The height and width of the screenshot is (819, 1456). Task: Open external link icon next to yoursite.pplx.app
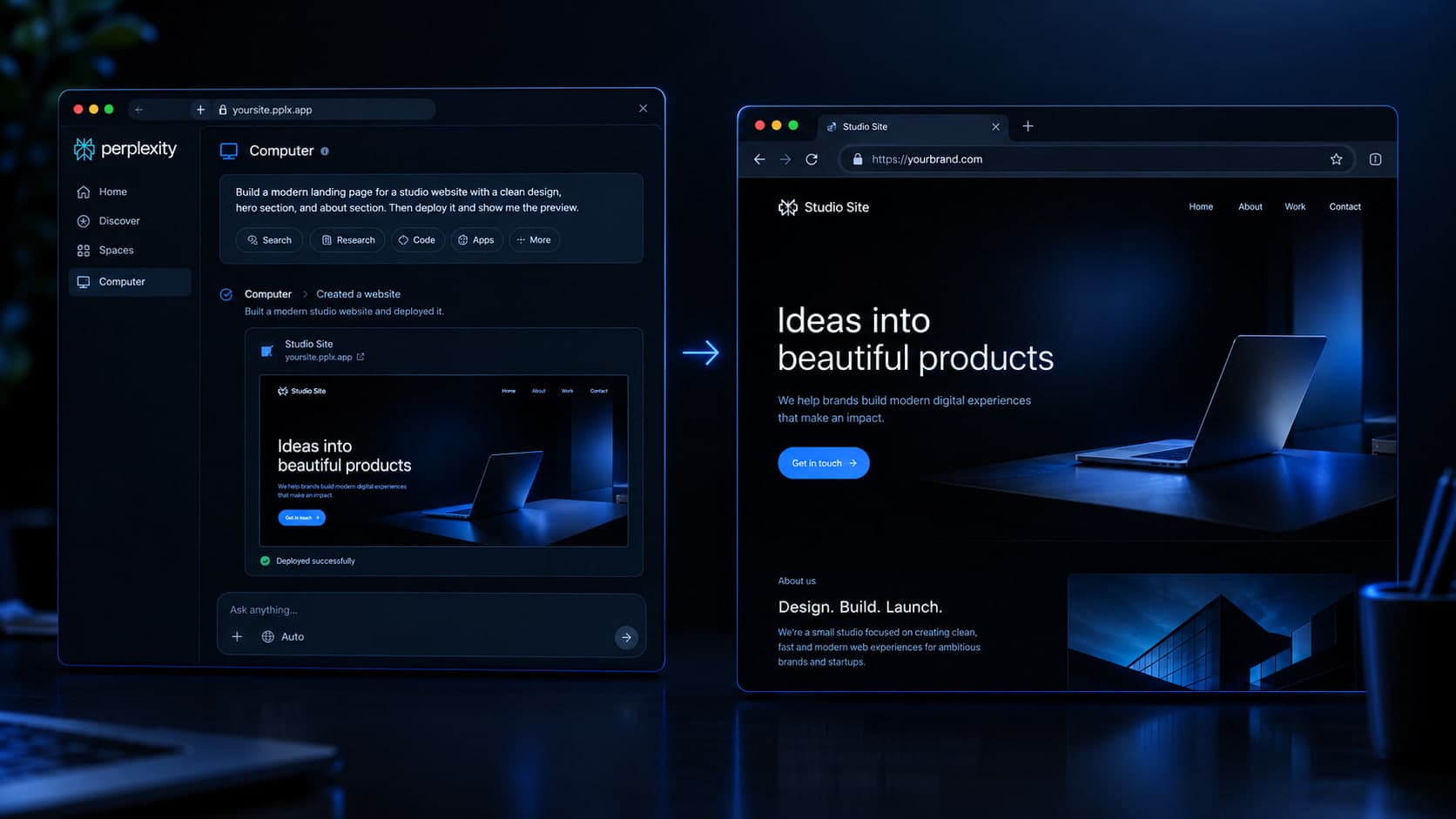point(361,357)
